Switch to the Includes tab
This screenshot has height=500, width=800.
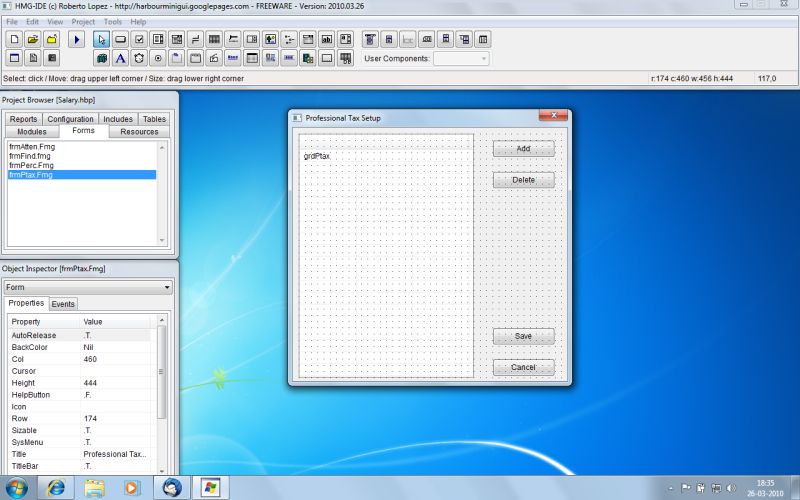pyautogui.click(x=118, y=119)
